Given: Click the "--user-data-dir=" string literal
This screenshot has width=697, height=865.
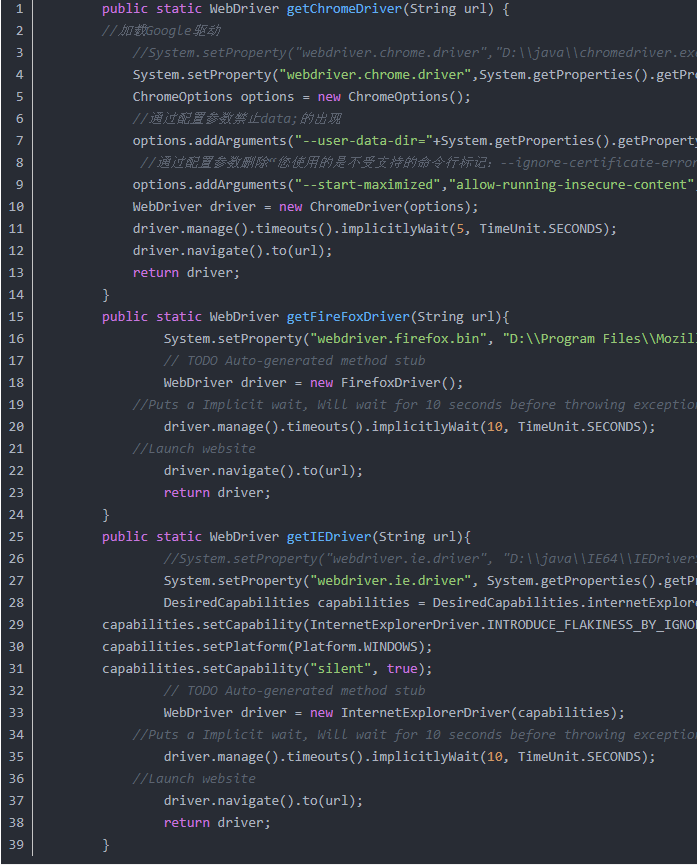Looking at the screenshot, I should 363,141.
